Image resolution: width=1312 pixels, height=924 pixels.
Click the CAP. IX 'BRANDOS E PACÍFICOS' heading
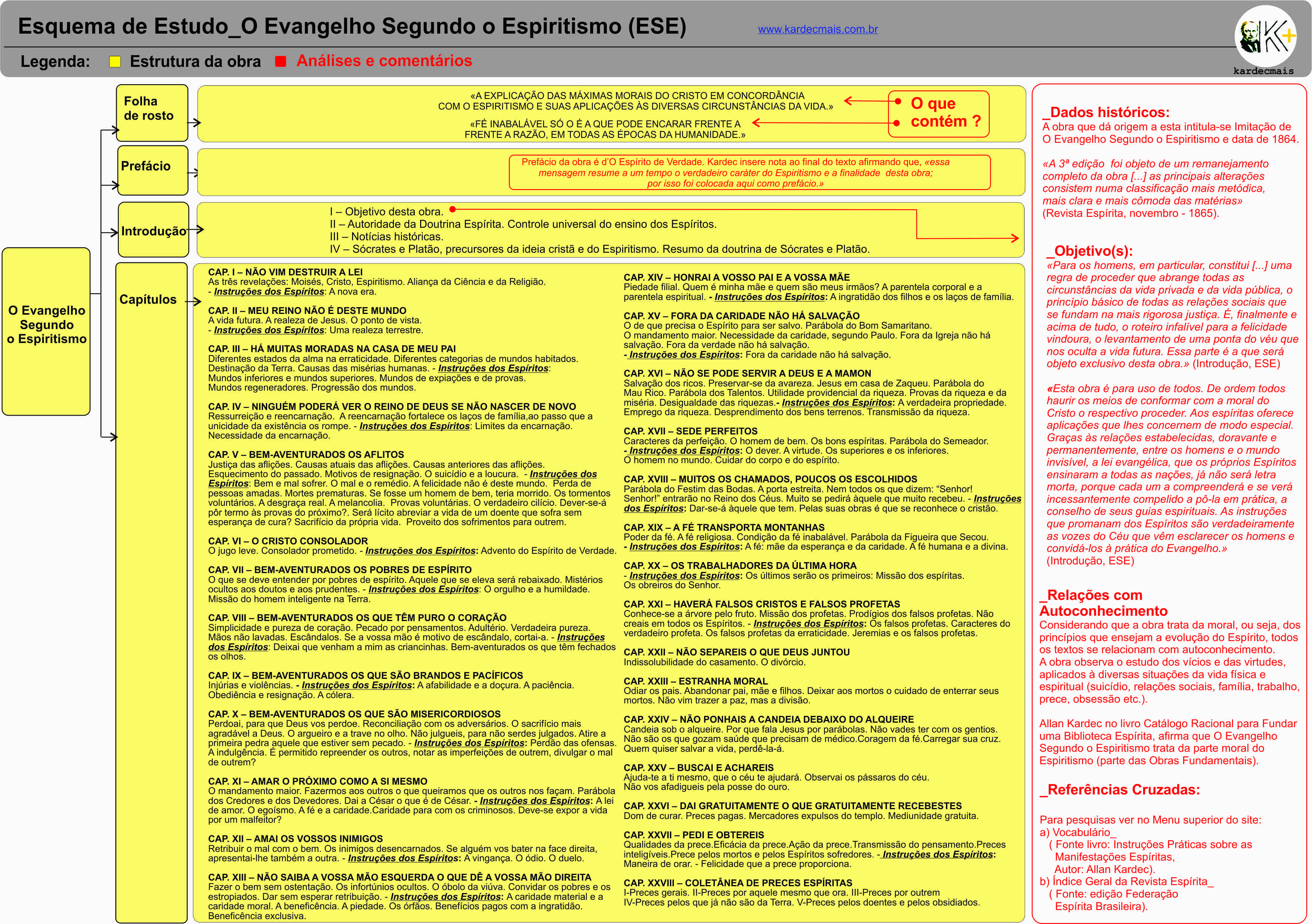click(366, 675)
